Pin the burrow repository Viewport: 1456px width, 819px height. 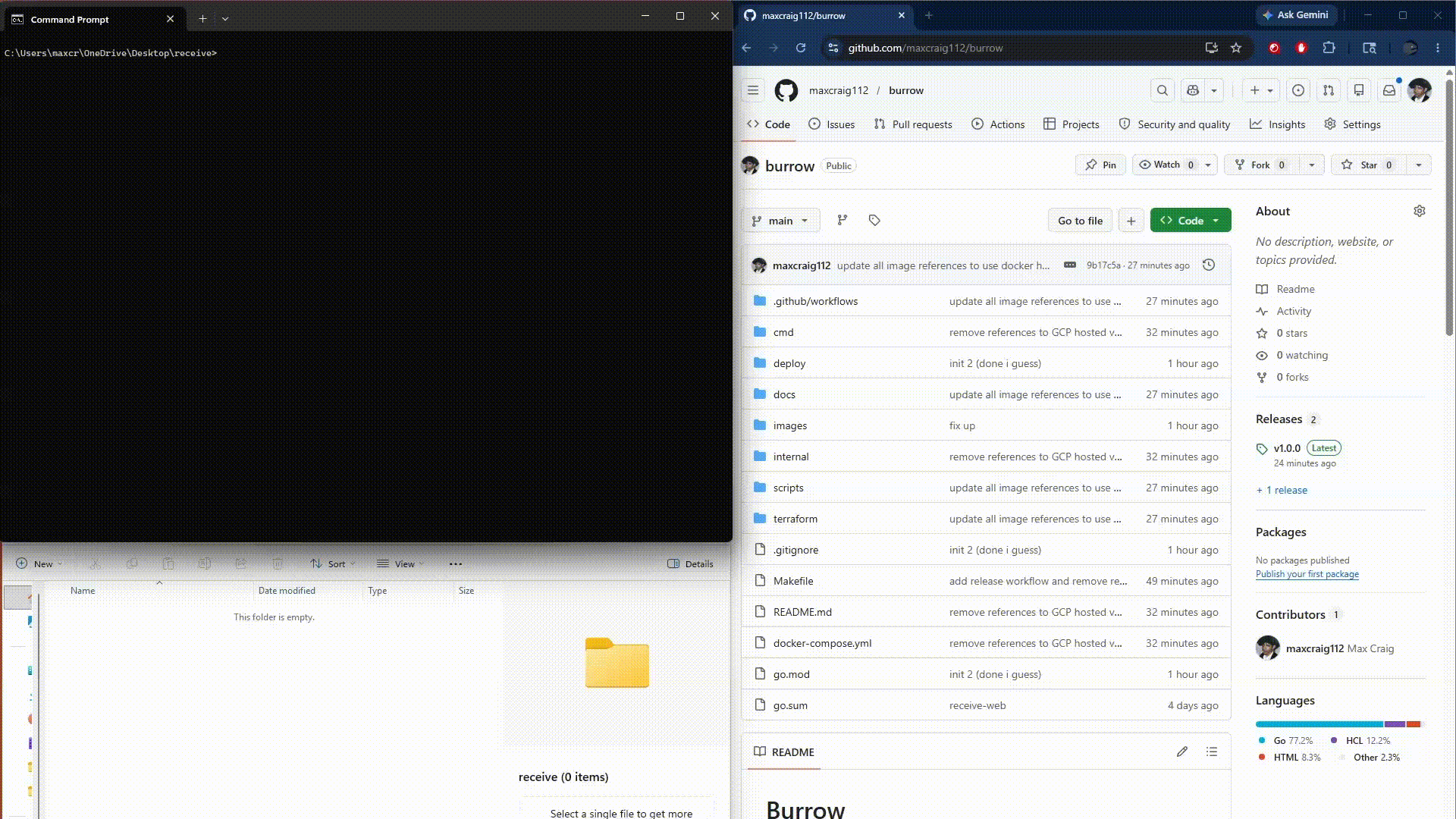click(x=1100, y=165)
